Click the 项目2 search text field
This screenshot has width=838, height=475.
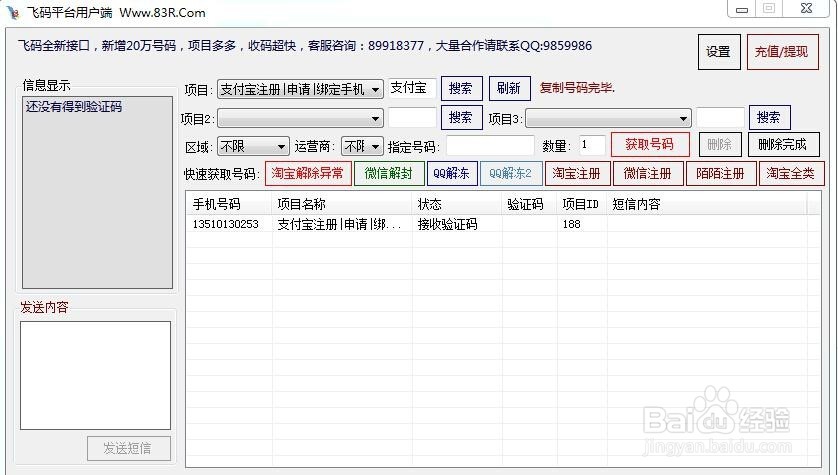pos(412,118)
